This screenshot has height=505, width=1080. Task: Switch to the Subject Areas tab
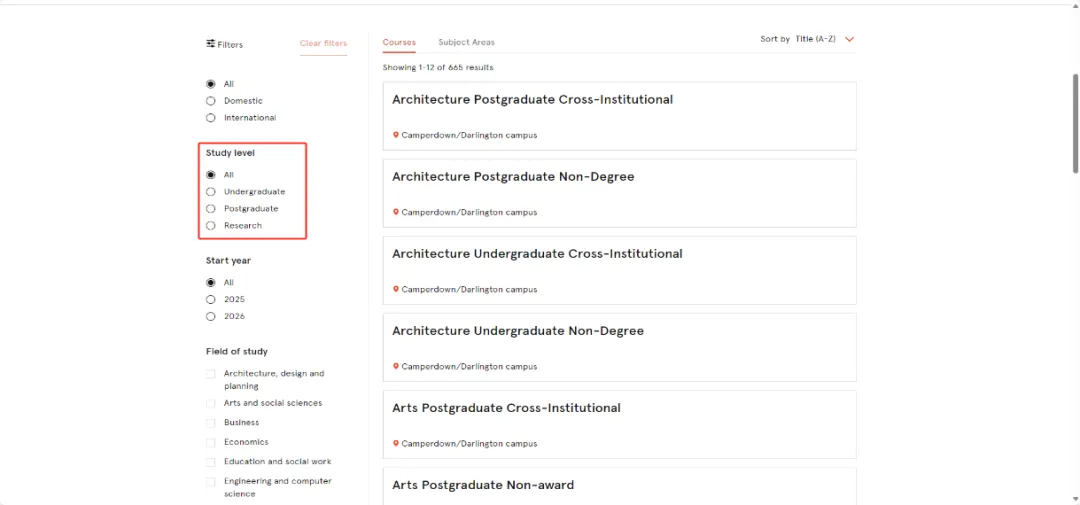[466, 42]
